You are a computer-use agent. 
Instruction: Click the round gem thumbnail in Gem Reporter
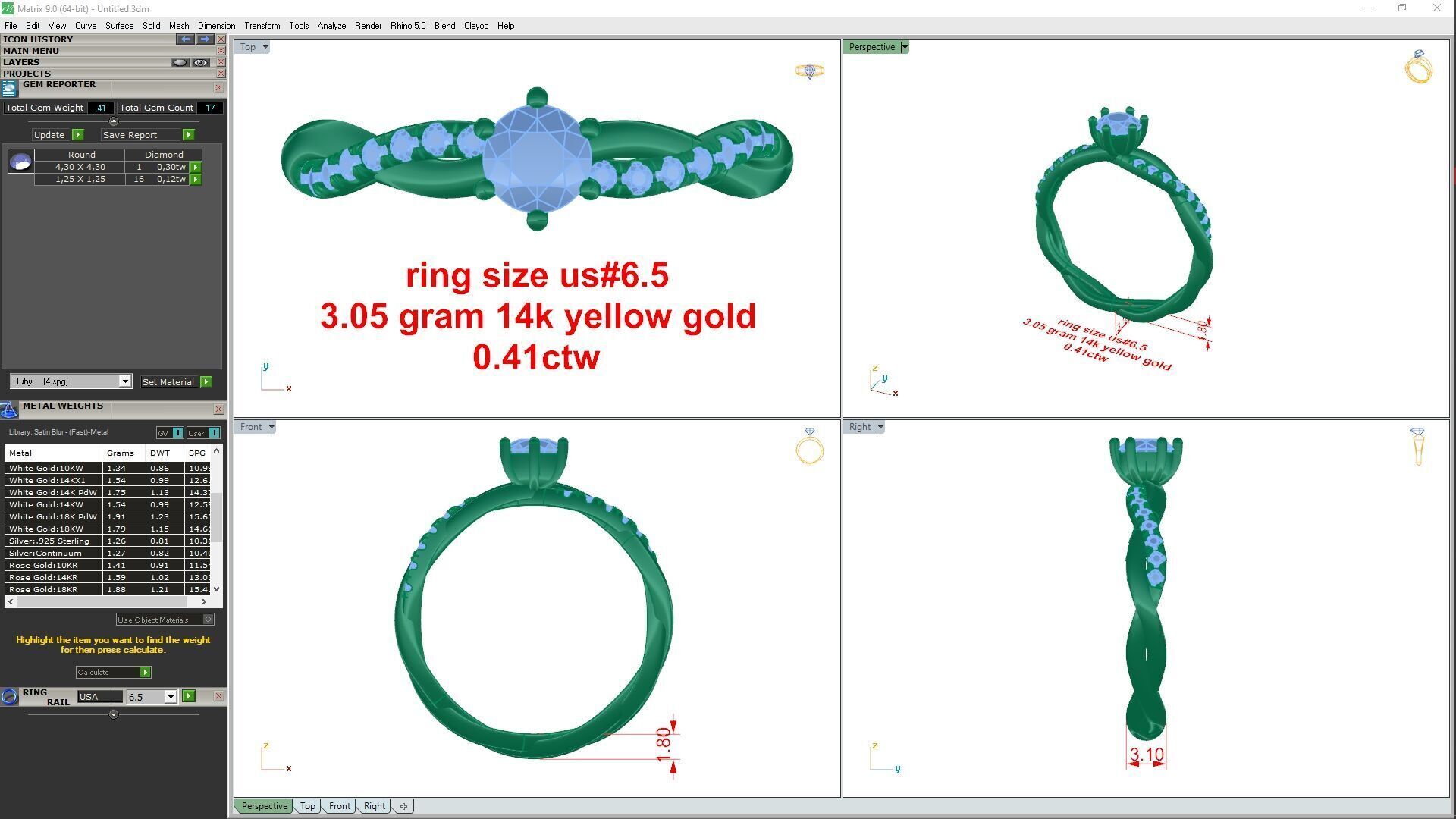(20, 161)
